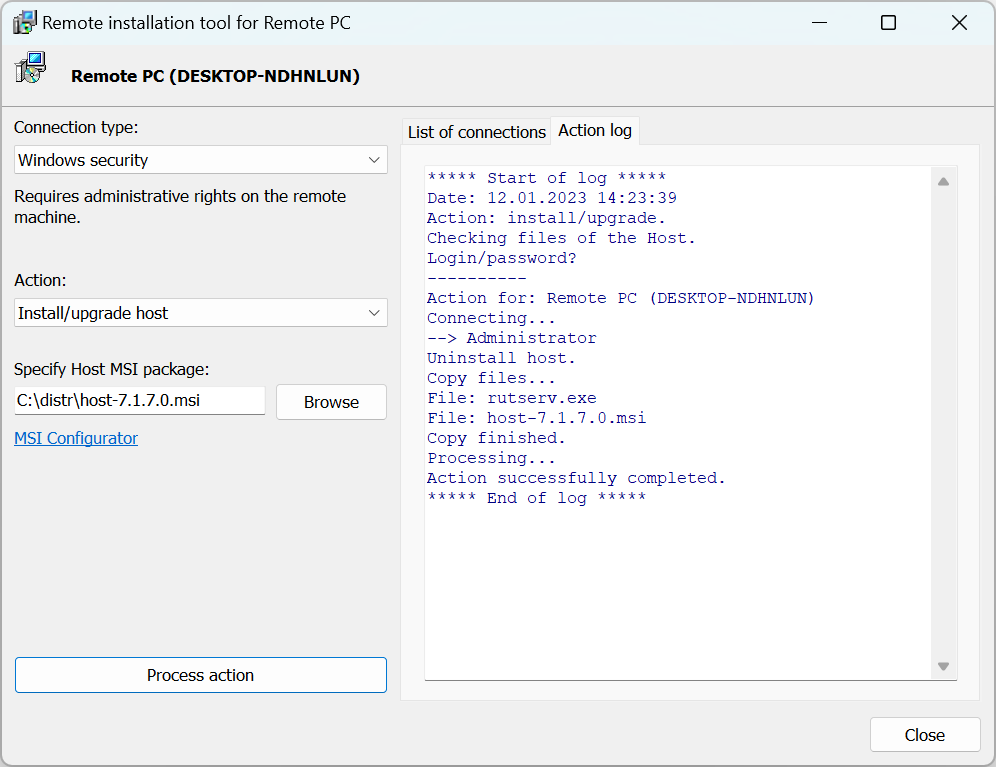
Task: Maximize the Remote installation tool window
Action: click(x=888, y=22)
